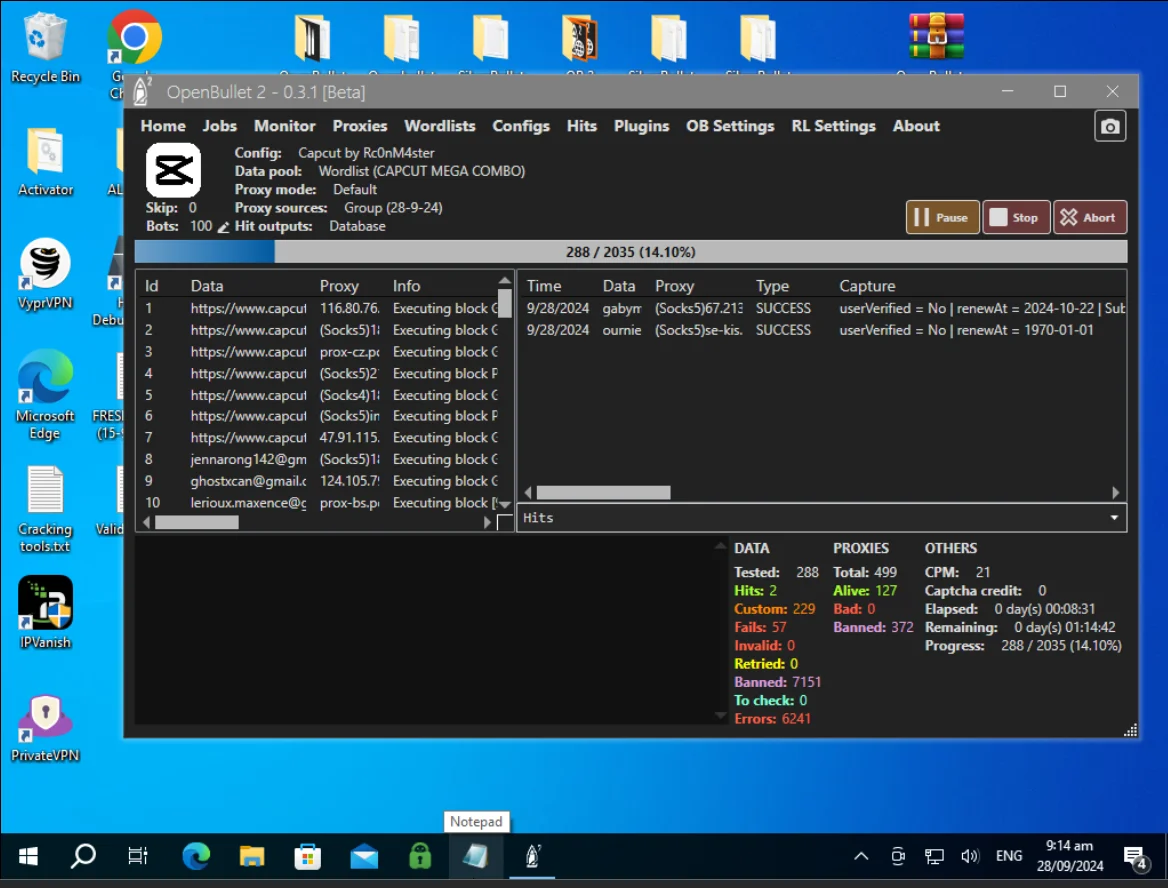
Task: Select the hit row for gabym
Action: click(x=822, y=308)
